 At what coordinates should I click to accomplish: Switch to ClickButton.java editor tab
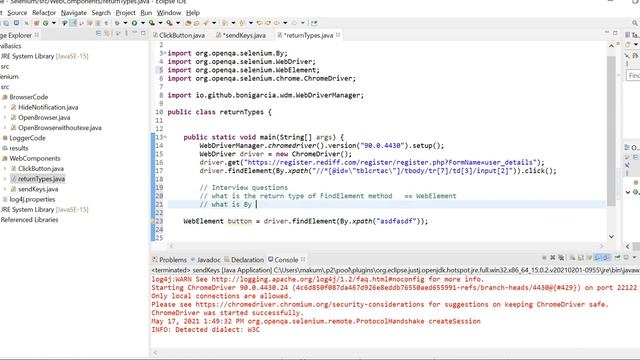click(x=179, y=36)
